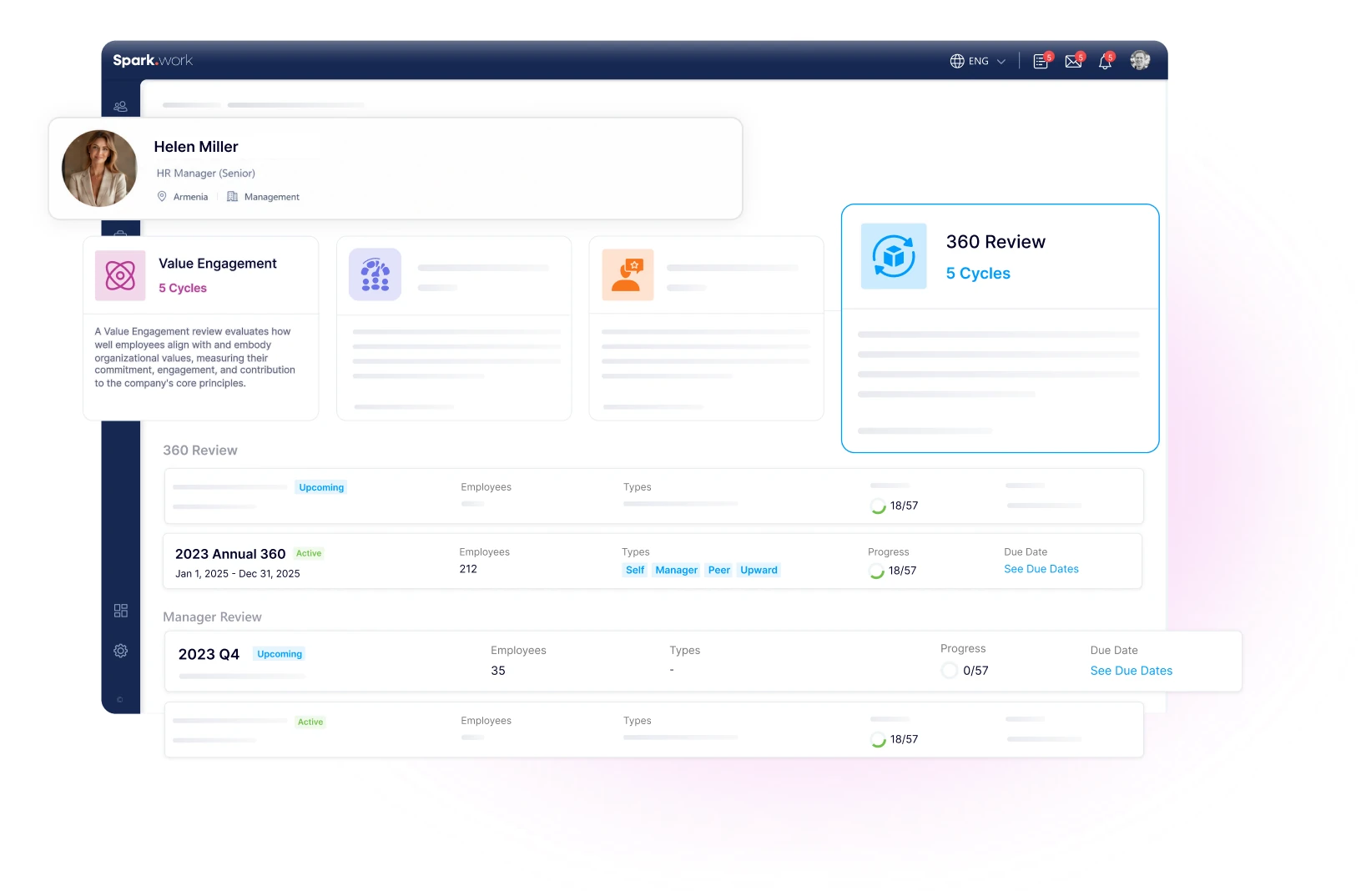
Task: Open the 2023 Q4 manager review cycle
Action: [209, 655]
